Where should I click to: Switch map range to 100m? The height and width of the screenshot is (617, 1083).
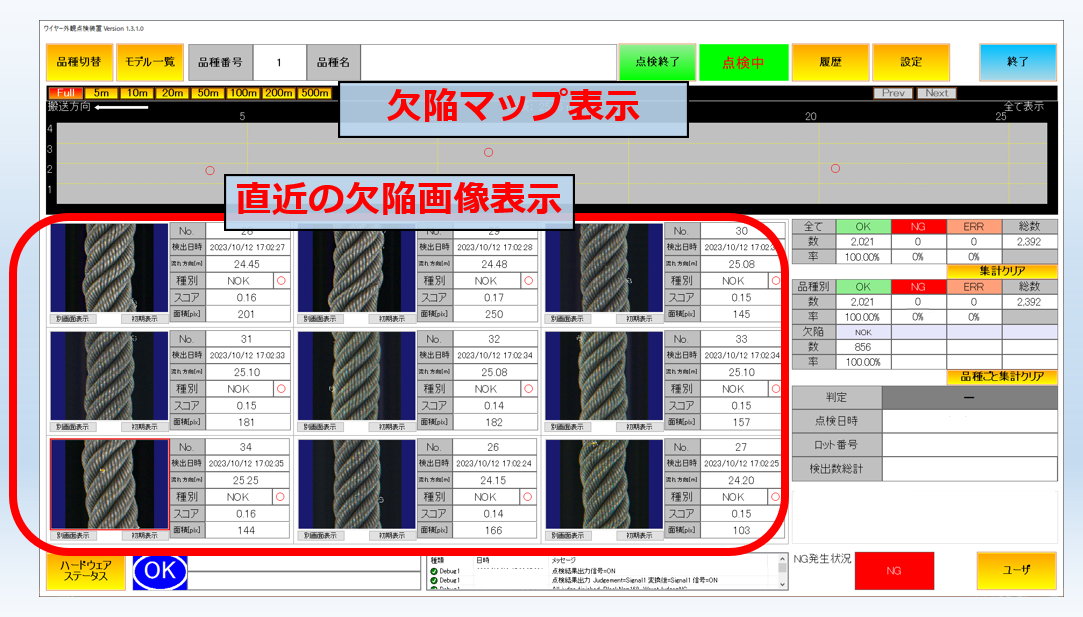click(244, 93)
